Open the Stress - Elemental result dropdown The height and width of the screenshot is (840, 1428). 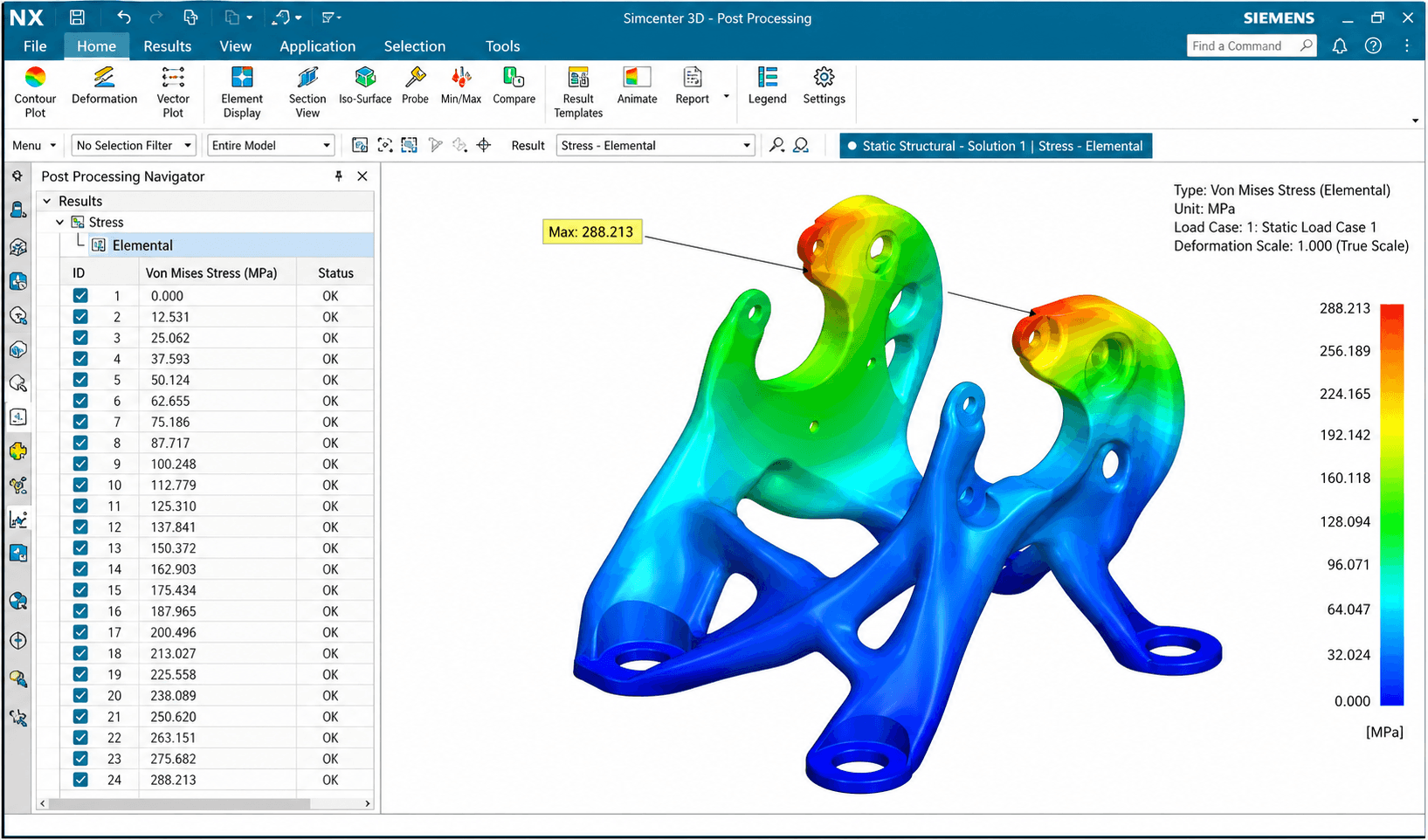pos(655,146)
